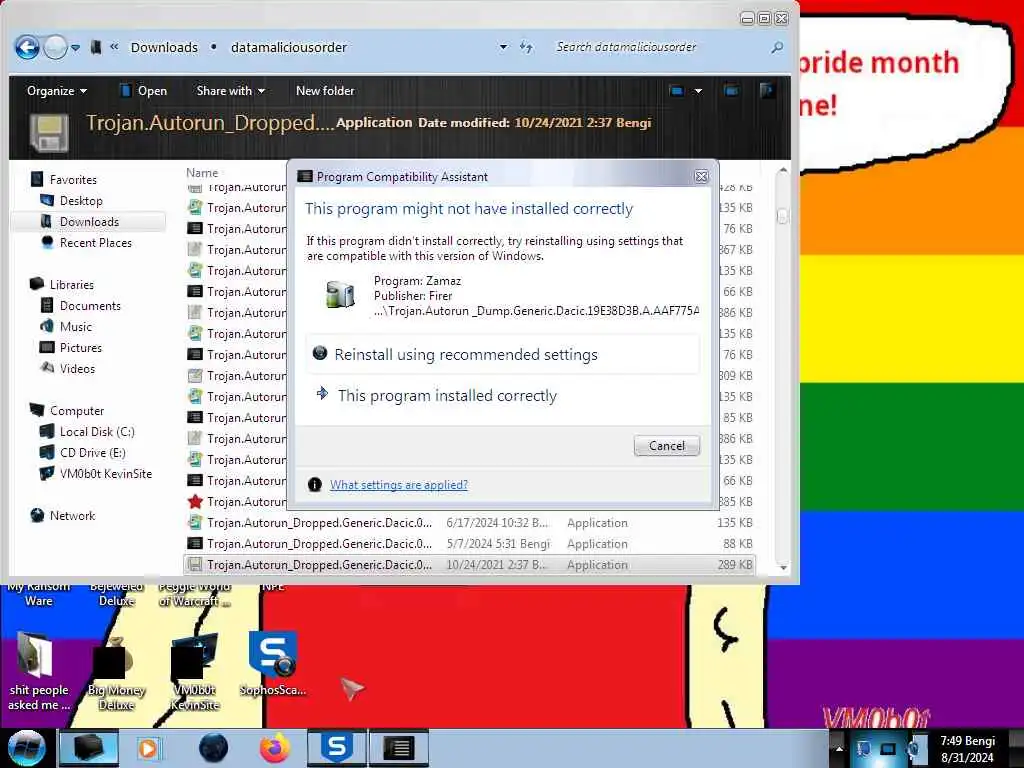The image size is (1024, 768).
Task: Open the address bar history dropdown
Action: pyautogui.click(x=503, y=47)
